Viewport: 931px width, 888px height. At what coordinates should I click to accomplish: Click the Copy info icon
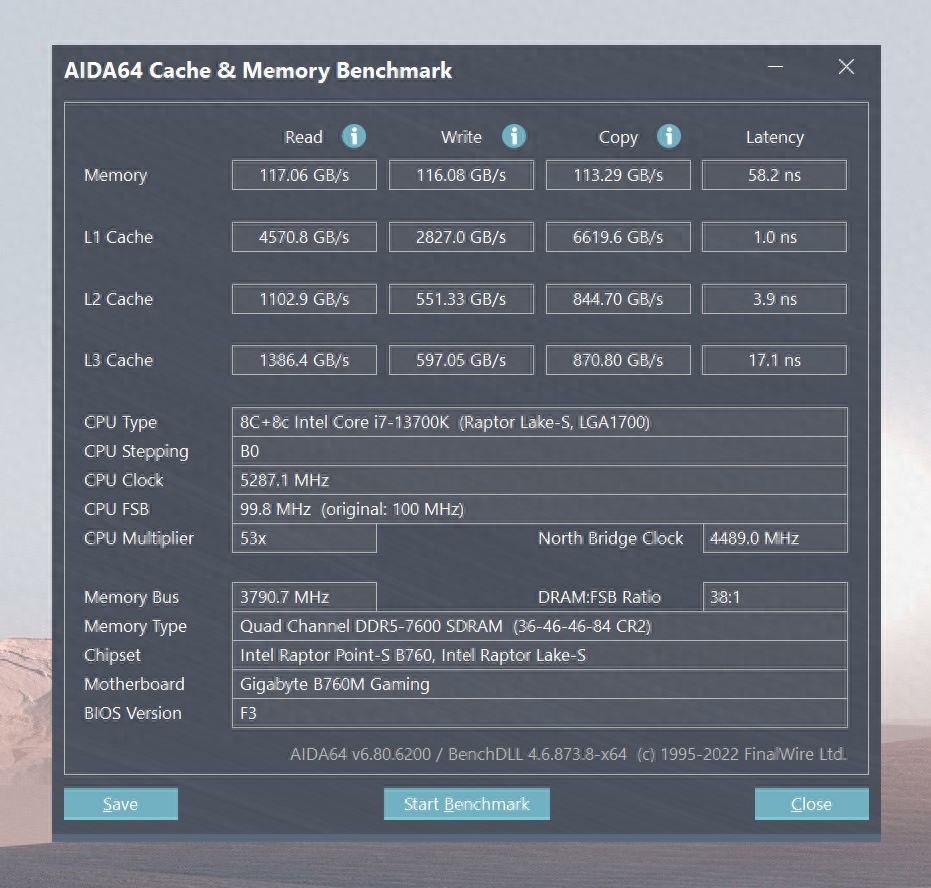(x=669, y=136)
